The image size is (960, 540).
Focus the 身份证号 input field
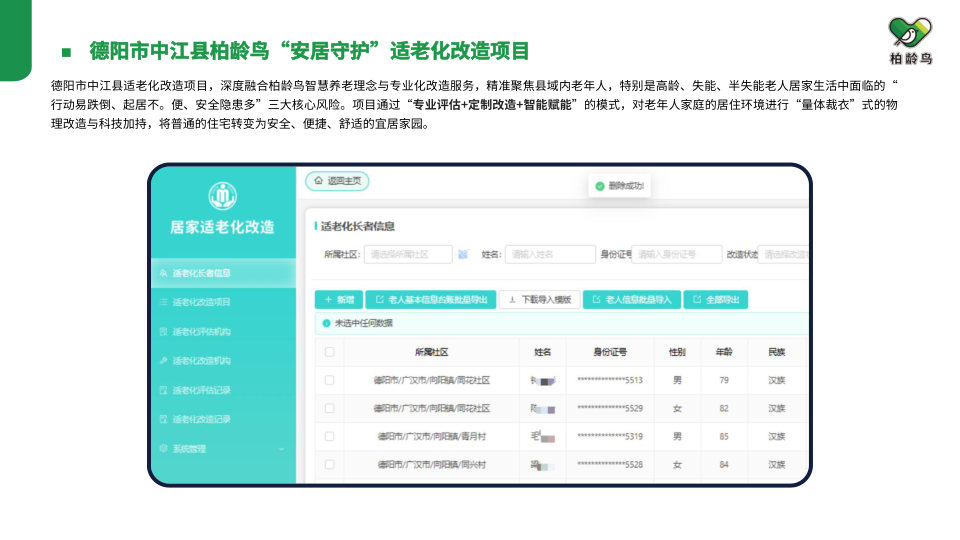(x=677, y=254)
